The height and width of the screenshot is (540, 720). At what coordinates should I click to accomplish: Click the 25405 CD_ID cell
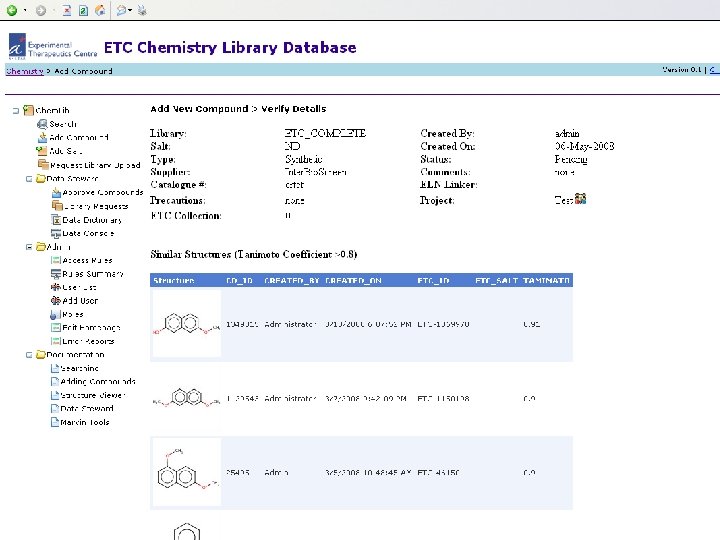pyautogui.click(x=238, y=472)
